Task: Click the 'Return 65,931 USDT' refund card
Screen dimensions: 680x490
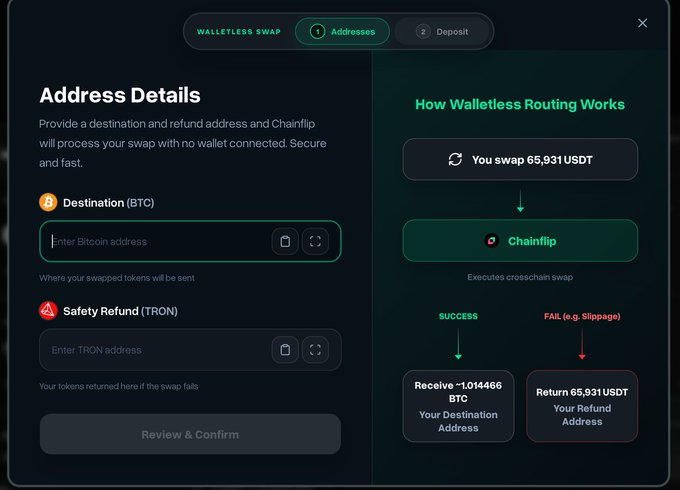Action: click(x=582, y=406)
